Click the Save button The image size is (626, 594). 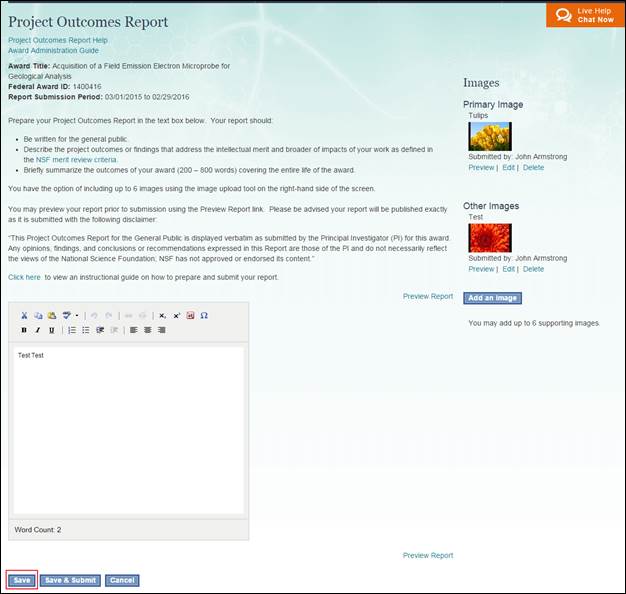point(22,580)
